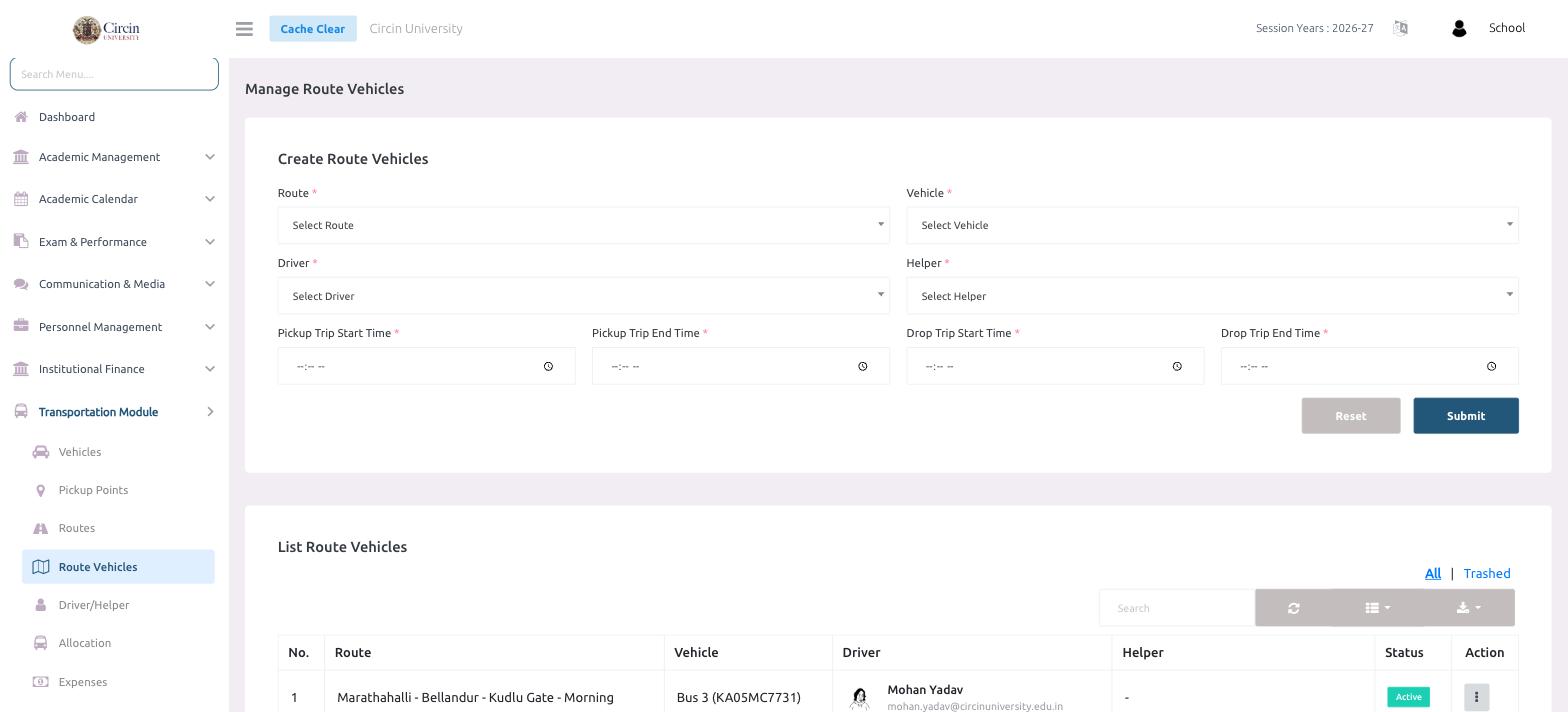Image resolution: width=1568 pixels, height=712 pixels.
Task: Show Trashed route vehicles link
Action: pos(1487,573)
